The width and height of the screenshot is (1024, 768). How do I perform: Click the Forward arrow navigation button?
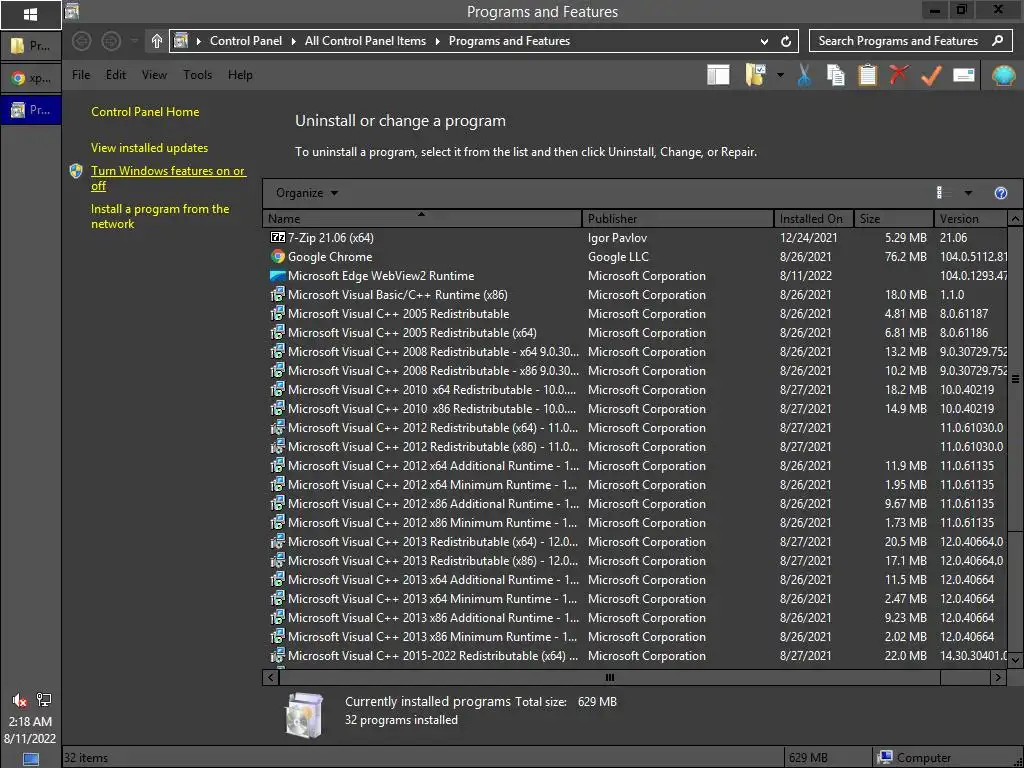click(111, 41)
